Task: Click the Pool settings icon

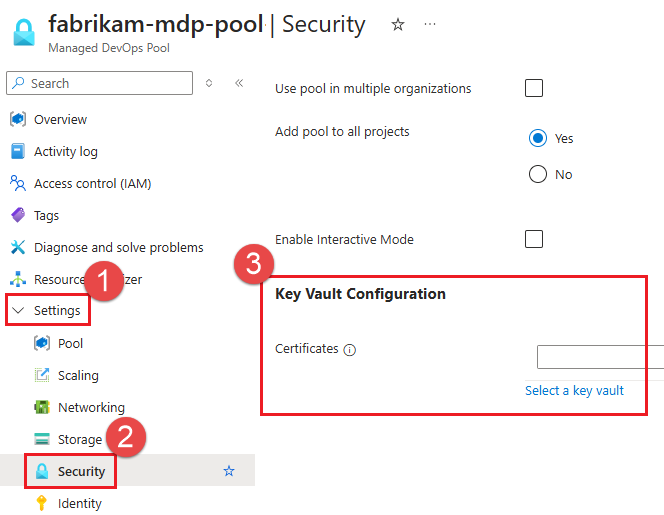Action: pyautogui.click(x=42, y=343)
